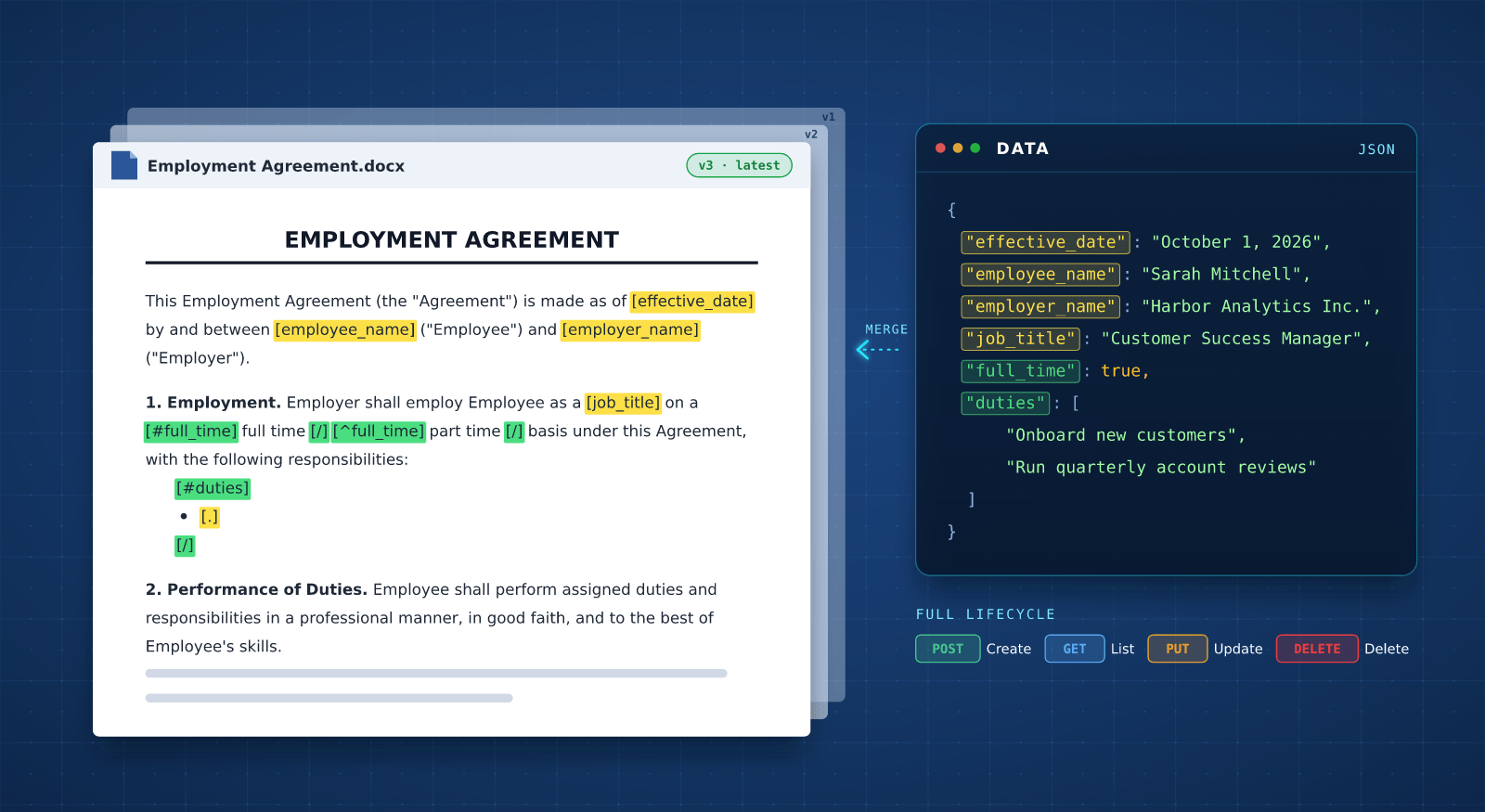Click the [effective_date] placeholder in document
Image resolution: width=1485 pixels, height=812 pixels.
(x=692, y=302)
